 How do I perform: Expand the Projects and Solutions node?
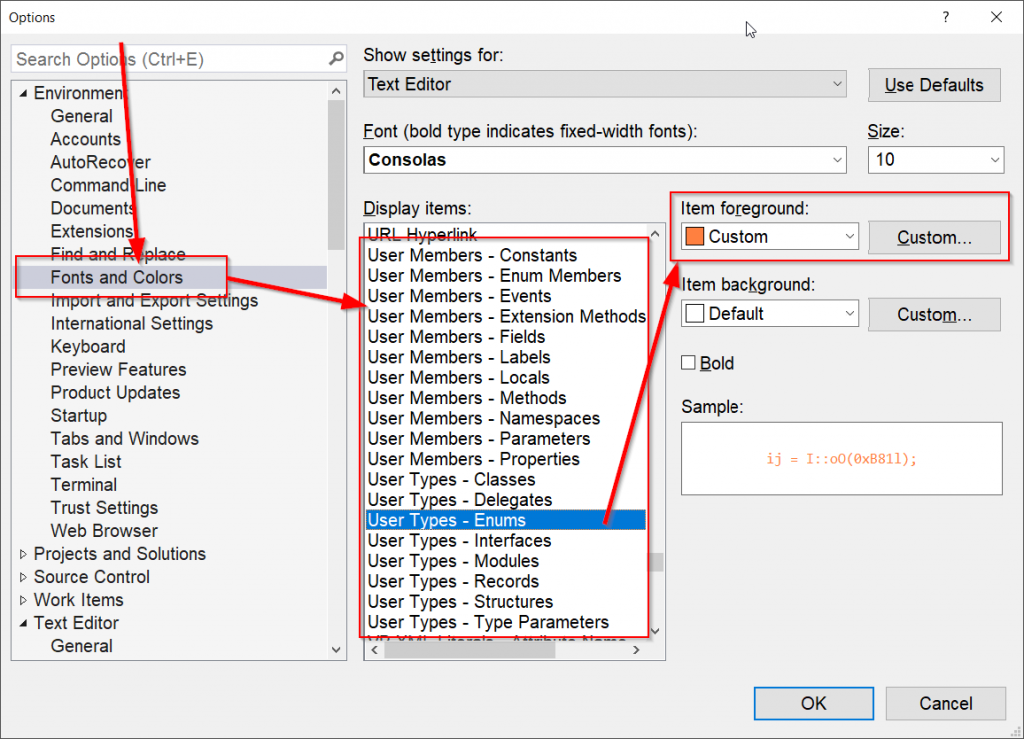click(24, 554)
